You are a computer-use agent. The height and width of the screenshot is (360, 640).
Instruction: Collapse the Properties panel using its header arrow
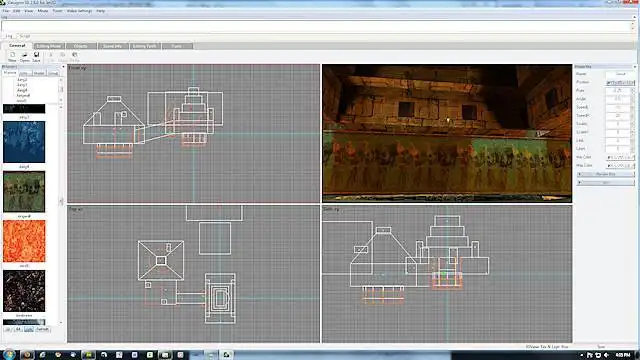click(635, 66)
